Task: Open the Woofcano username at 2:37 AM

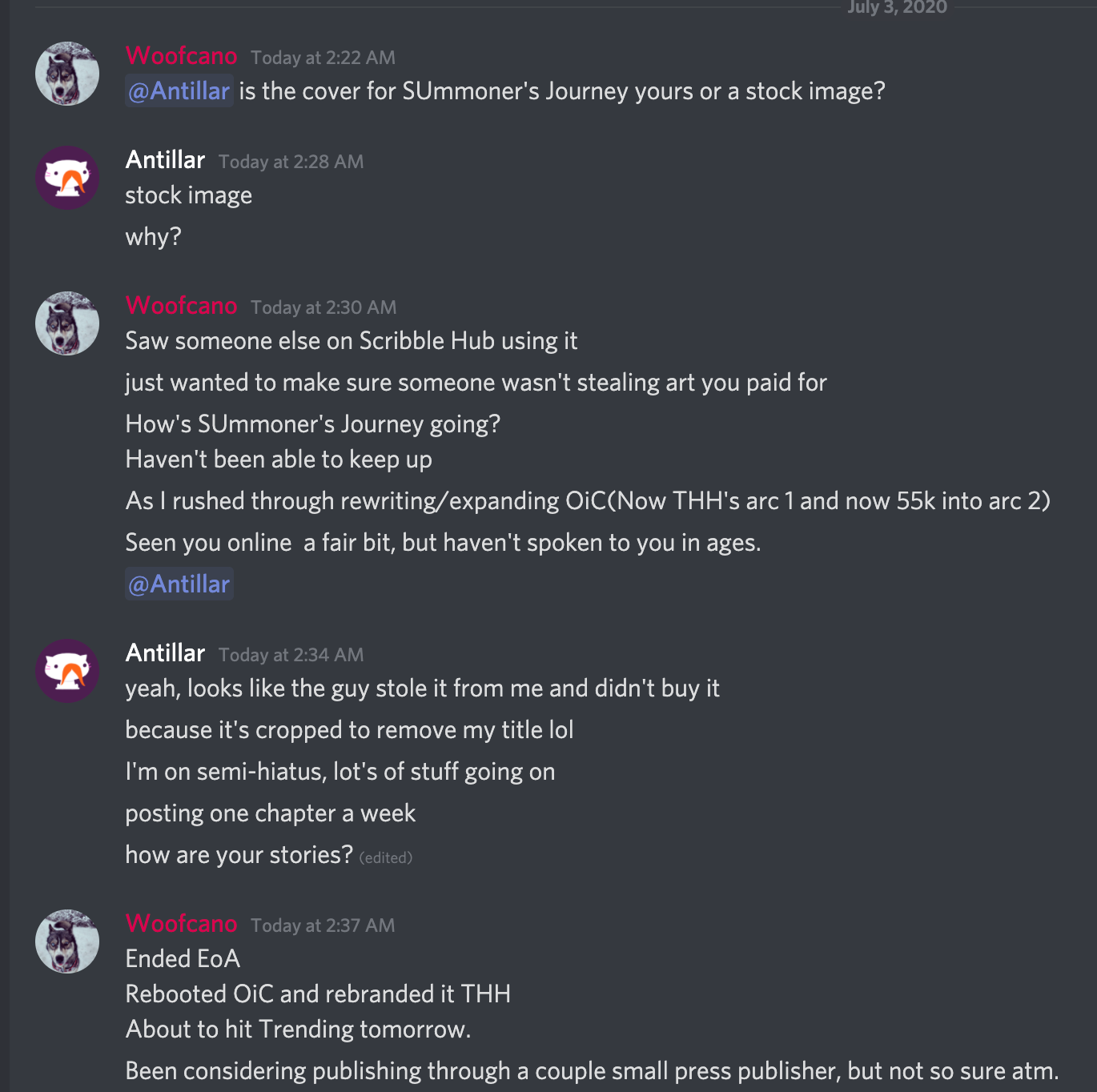Action: [181, 924]
